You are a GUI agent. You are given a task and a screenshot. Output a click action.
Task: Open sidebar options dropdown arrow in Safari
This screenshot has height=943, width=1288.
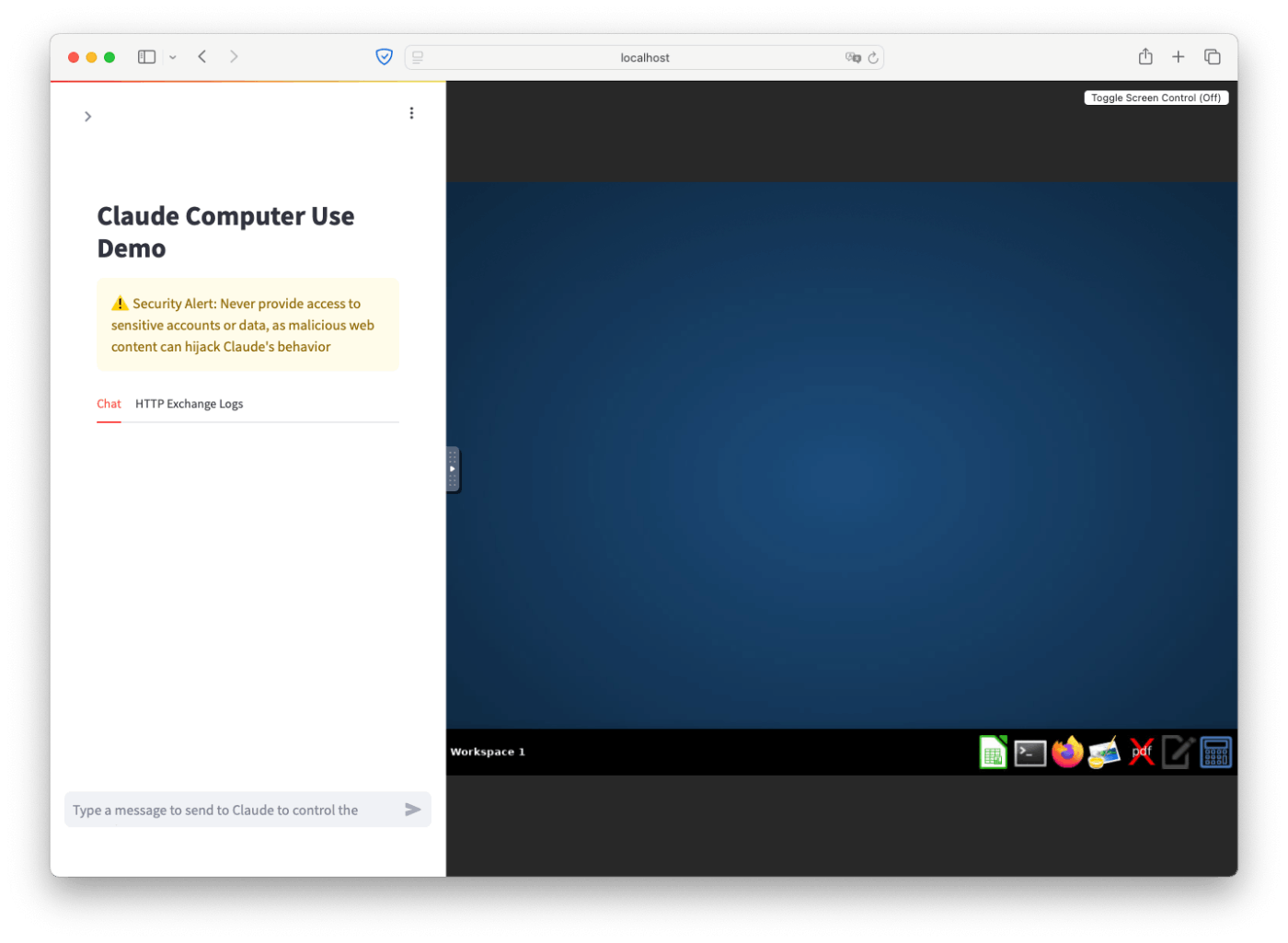(x=172, y=57)
